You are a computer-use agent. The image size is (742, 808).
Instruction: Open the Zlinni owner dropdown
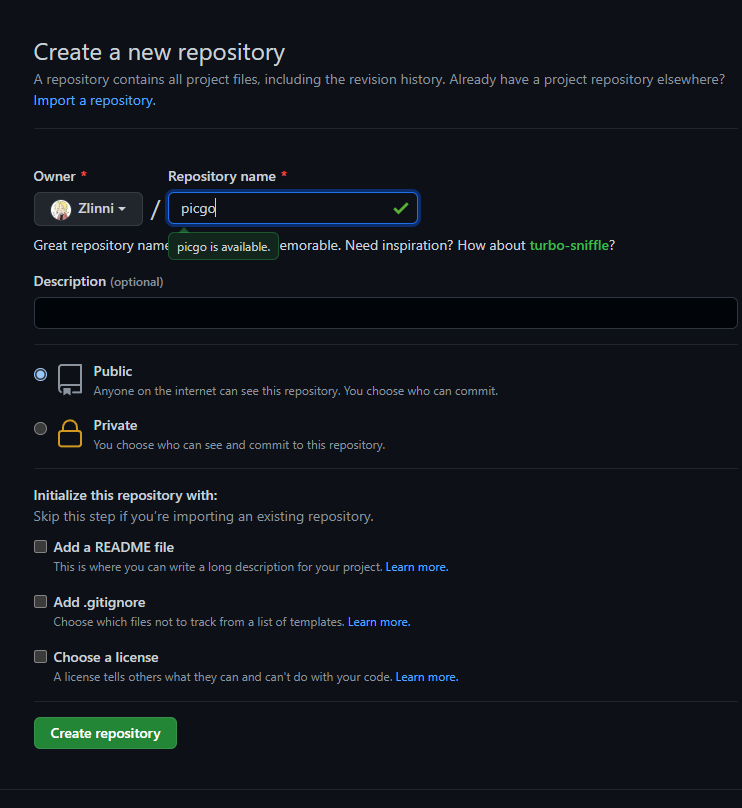coord(89,209)
